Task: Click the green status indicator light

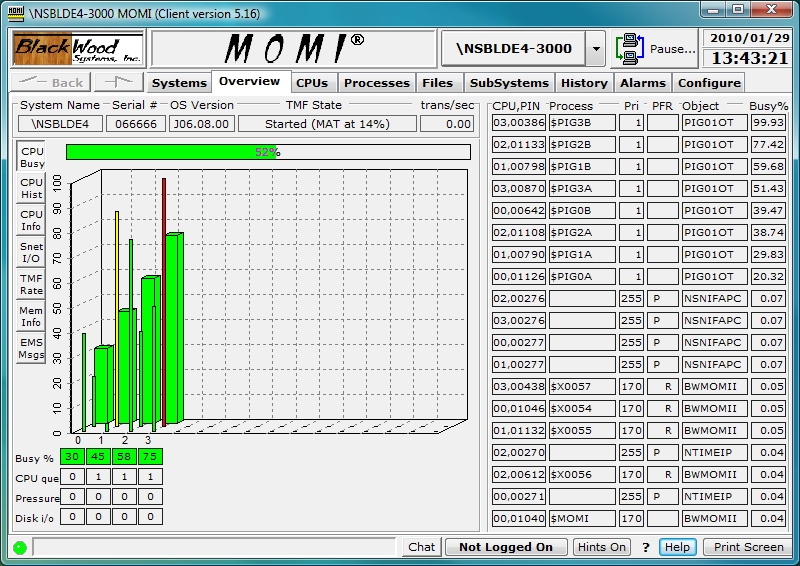Action: pos(20,547)
